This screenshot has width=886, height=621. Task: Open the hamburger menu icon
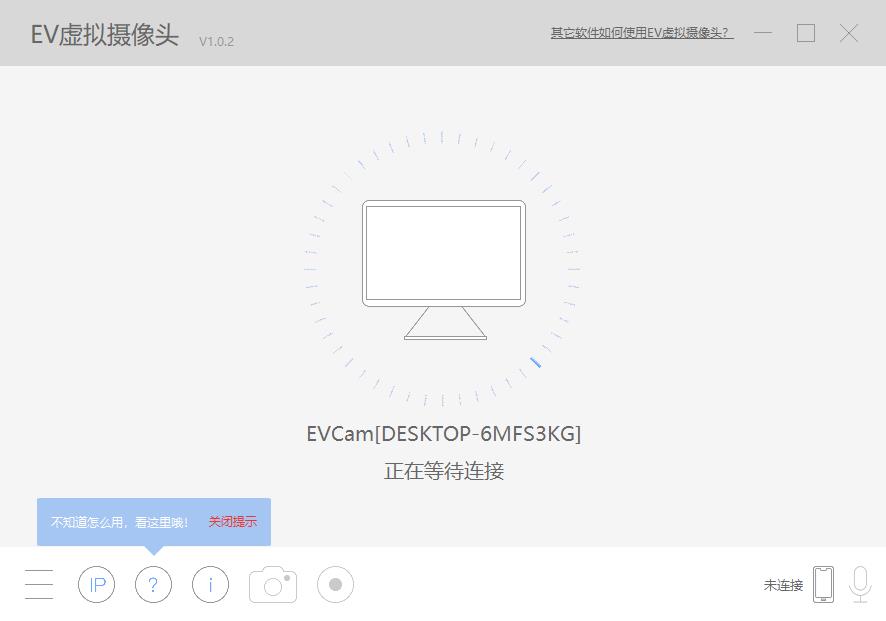pyautogui.click(x=39, y=584)
